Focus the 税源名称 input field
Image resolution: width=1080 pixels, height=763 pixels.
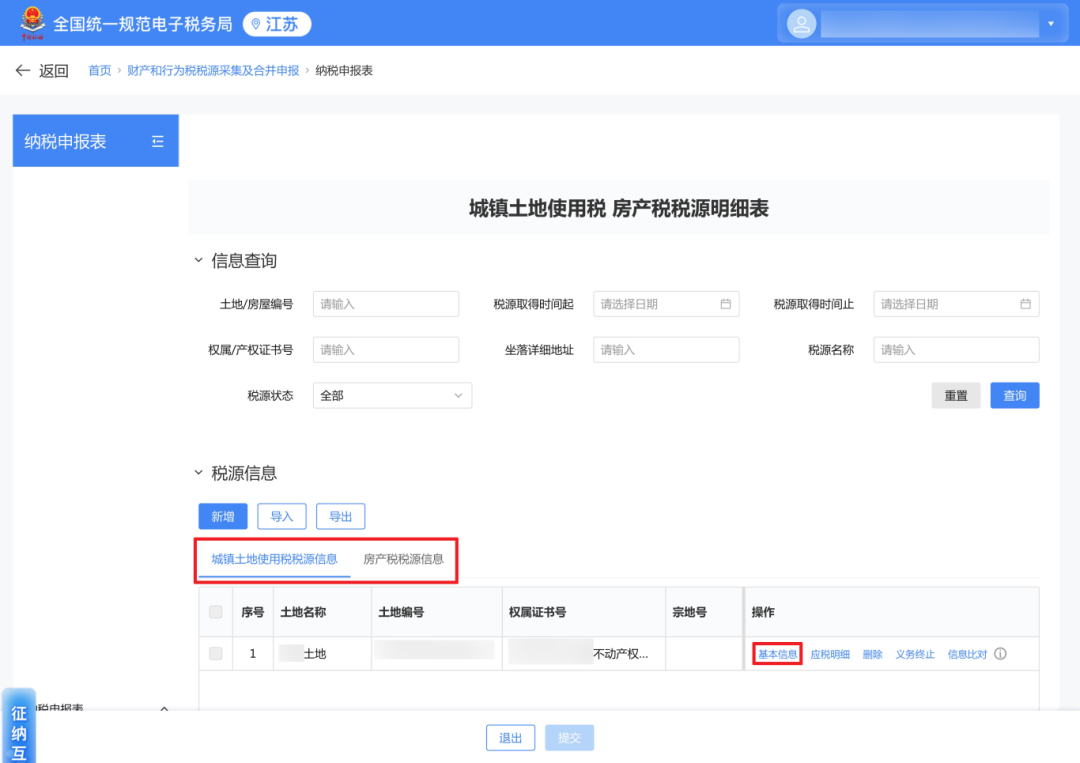tap(956, 350)
